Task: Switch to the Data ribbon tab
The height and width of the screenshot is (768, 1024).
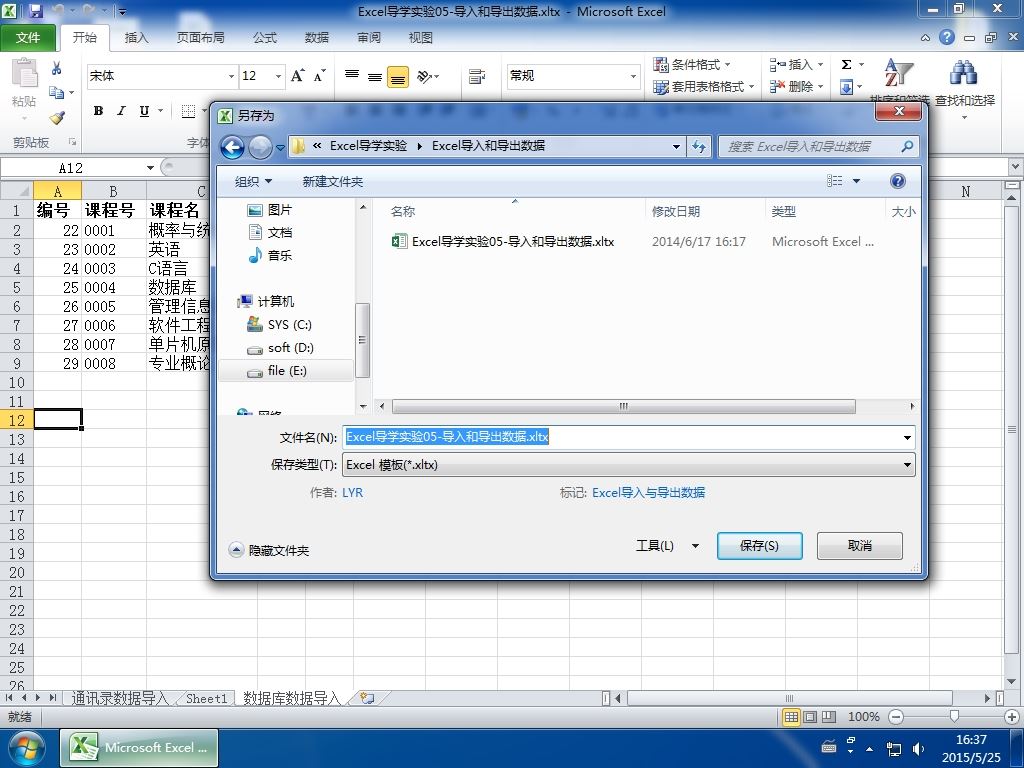Action: pyautogui.click(x=317, y=38)
